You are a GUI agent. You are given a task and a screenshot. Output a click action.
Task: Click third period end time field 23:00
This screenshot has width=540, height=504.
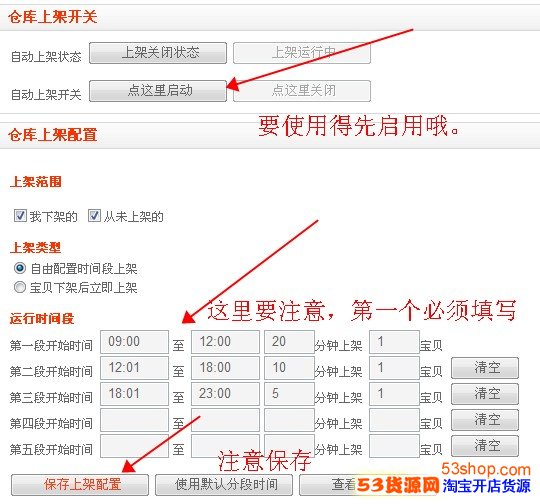point(225,394)
